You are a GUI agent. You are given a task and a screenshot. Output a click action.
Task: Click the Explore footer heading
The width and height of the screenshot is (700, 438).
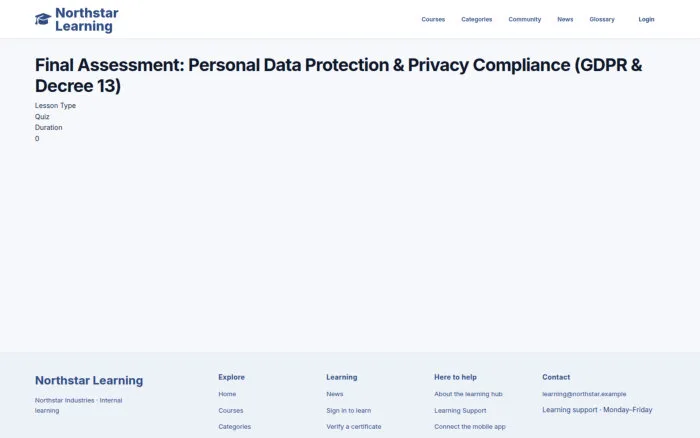[x=231, y=377]
